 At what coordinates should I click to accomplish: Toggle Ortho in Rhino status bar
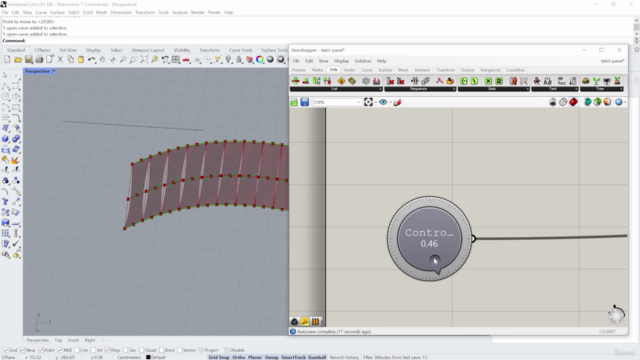239,357
